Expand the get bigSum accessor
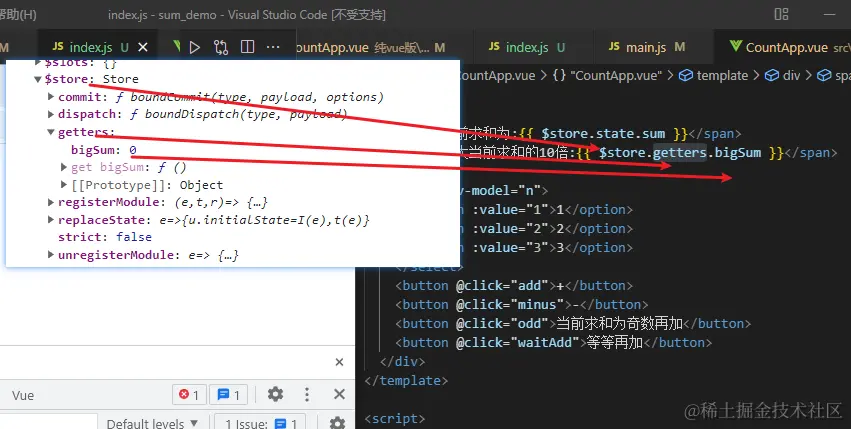The height and width of the screenshot is (429, 851). pyautogui.click(x=64, y=167)
